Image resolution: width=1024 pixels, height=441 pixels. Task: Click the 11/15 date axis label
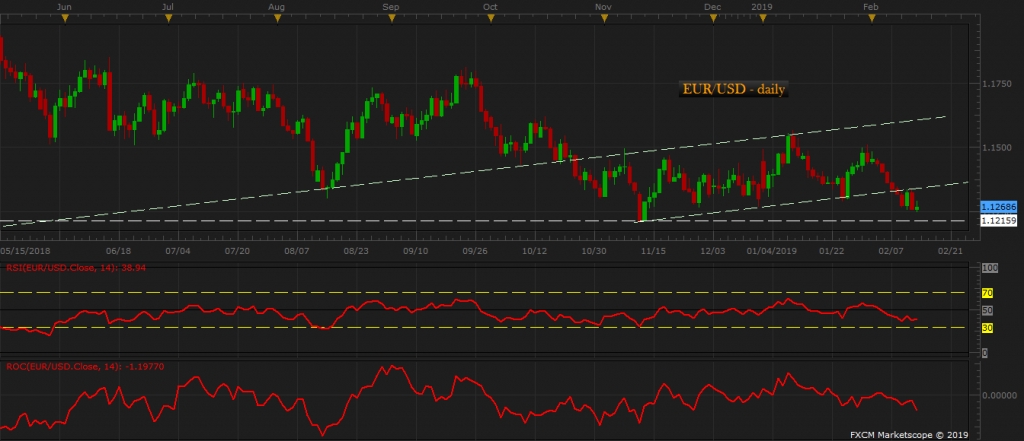coord(652,250)
